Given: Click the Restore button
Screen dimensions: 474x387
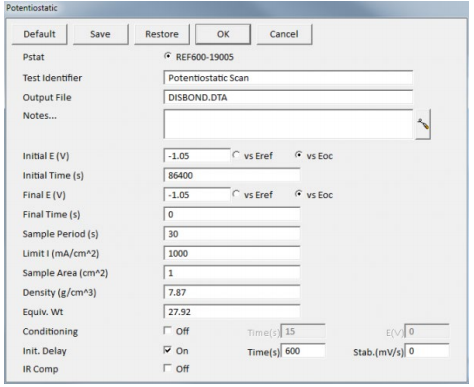Looking at the screenshot, I should click(162, 34).
